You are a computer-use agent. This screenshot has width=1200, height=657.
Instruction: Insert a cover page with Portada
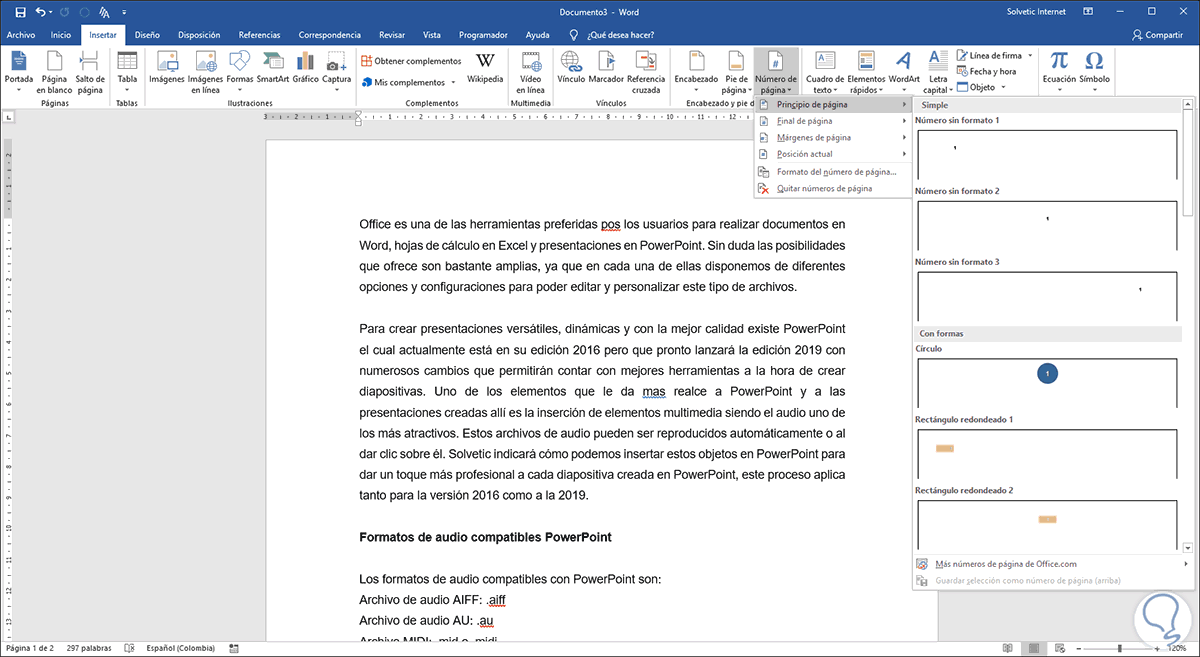coord(18,71)
